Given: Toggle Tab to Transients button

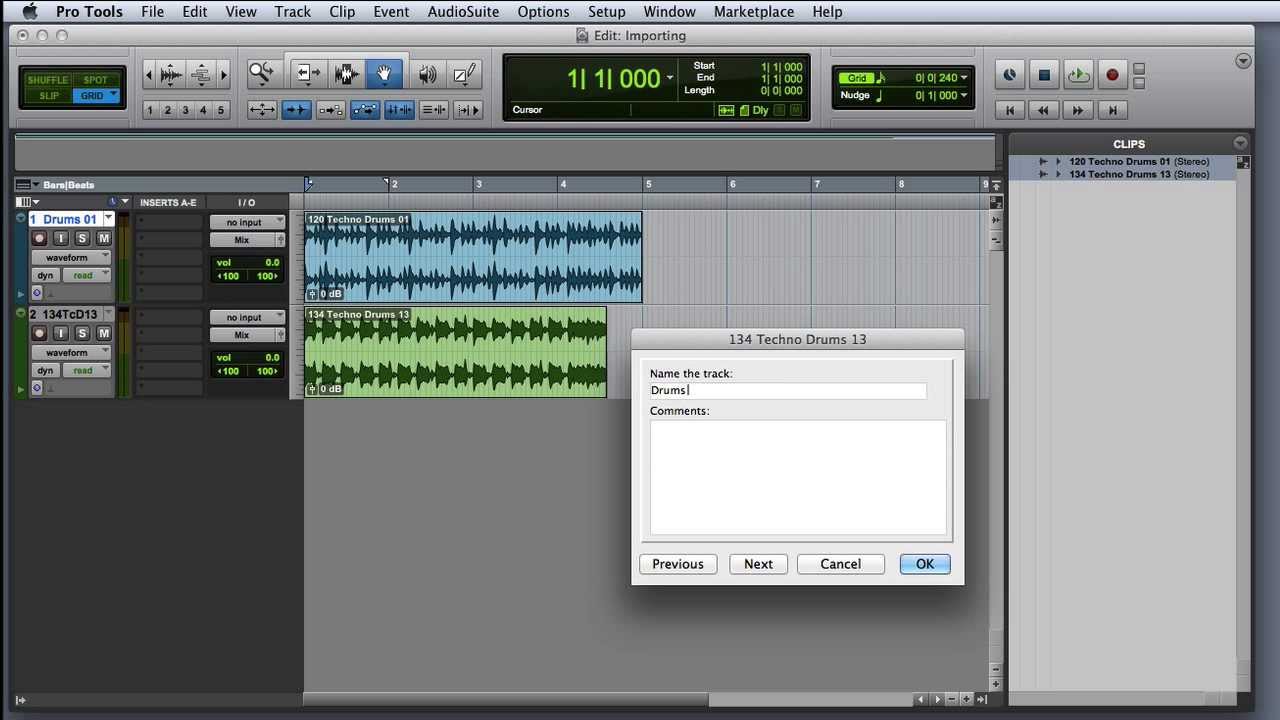Looking at the screenshot, I should 296,110.
